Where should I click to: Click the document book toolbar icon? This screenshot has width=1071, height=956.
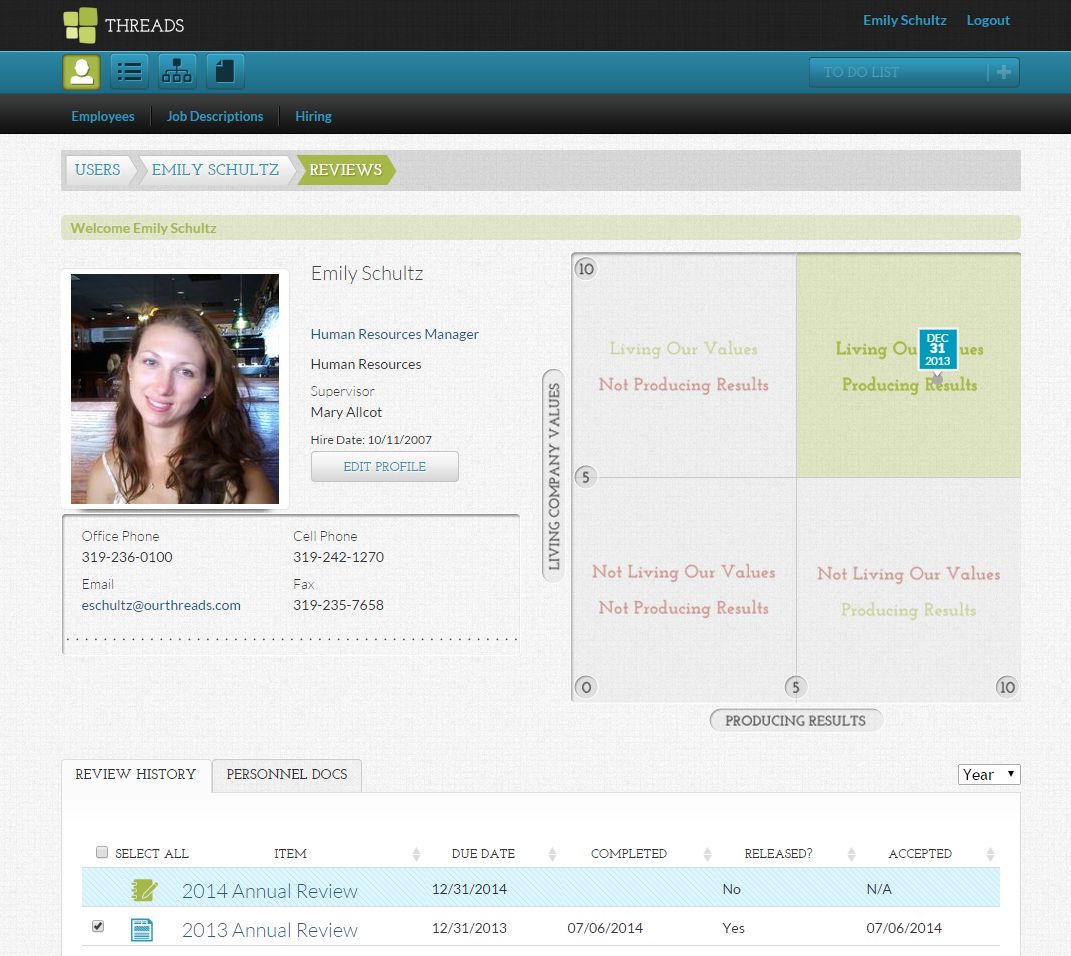[225, 72]
